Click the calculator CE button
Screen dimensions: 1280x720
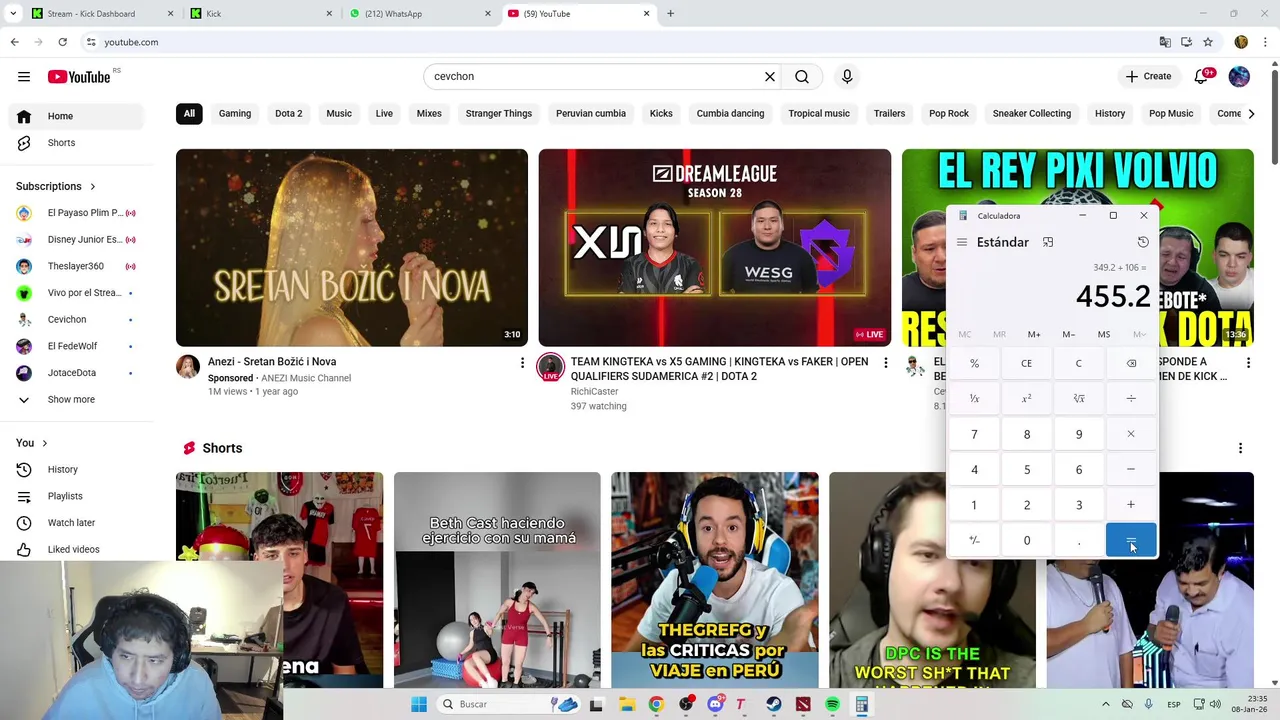click(1027, 363)
